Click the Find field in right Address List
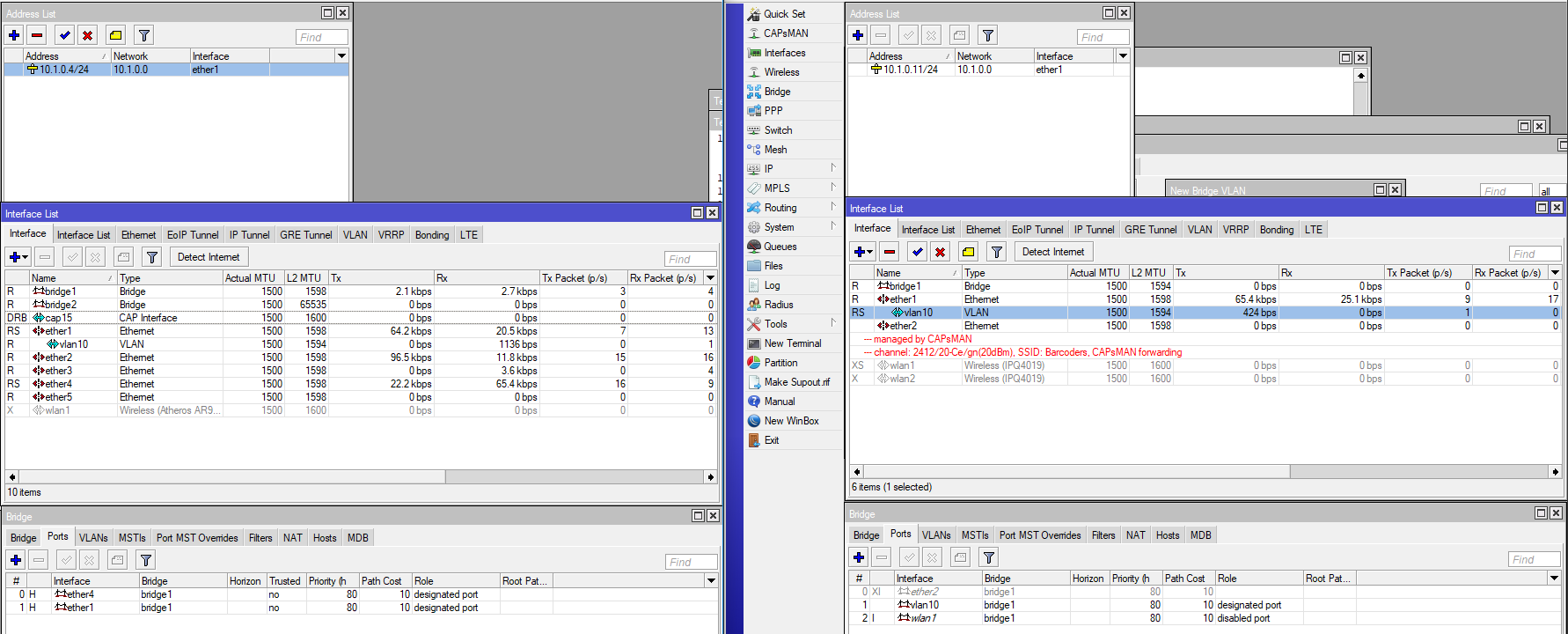This screenshot has height=634, width=1568. pos(1103,37)
